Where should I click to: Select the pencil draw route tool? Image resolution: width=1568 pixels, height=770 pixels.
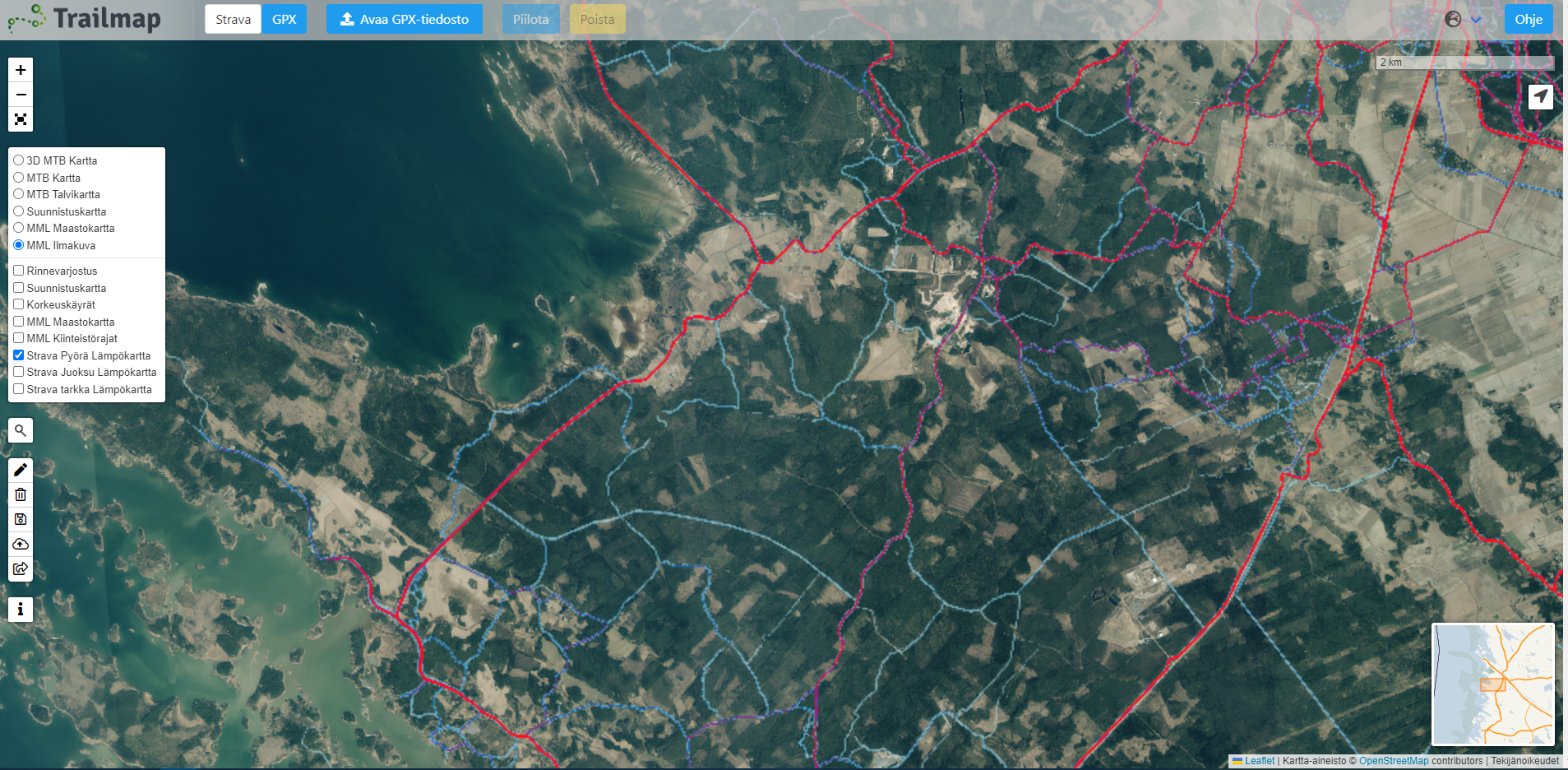21,470
